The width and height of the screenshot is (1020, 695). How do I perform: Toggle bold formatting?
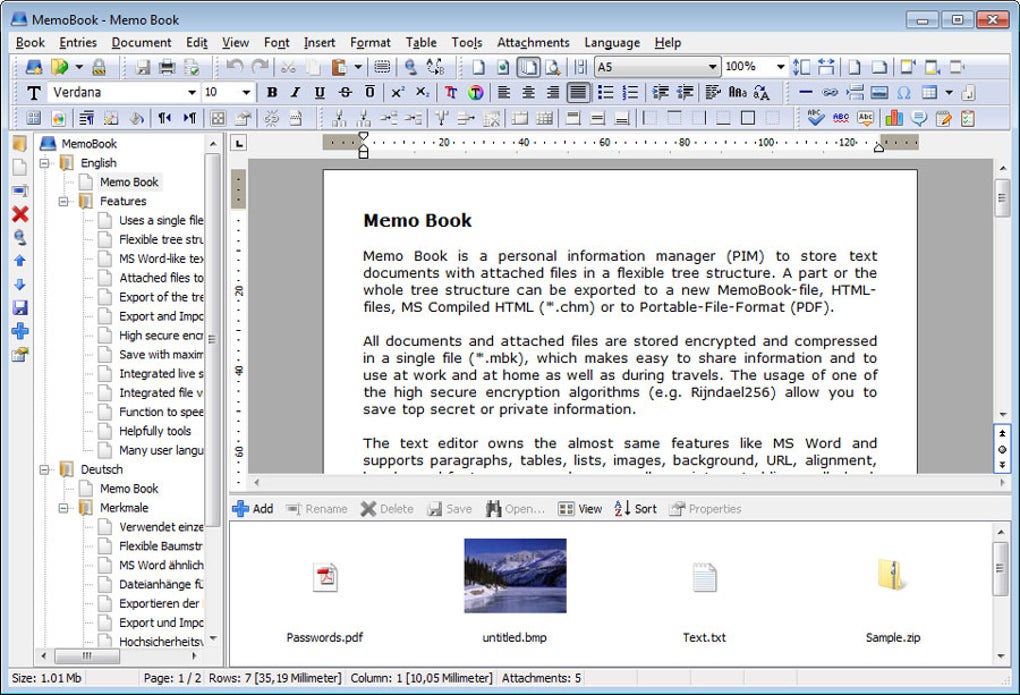pyautogui.click(x=271, y=93)
